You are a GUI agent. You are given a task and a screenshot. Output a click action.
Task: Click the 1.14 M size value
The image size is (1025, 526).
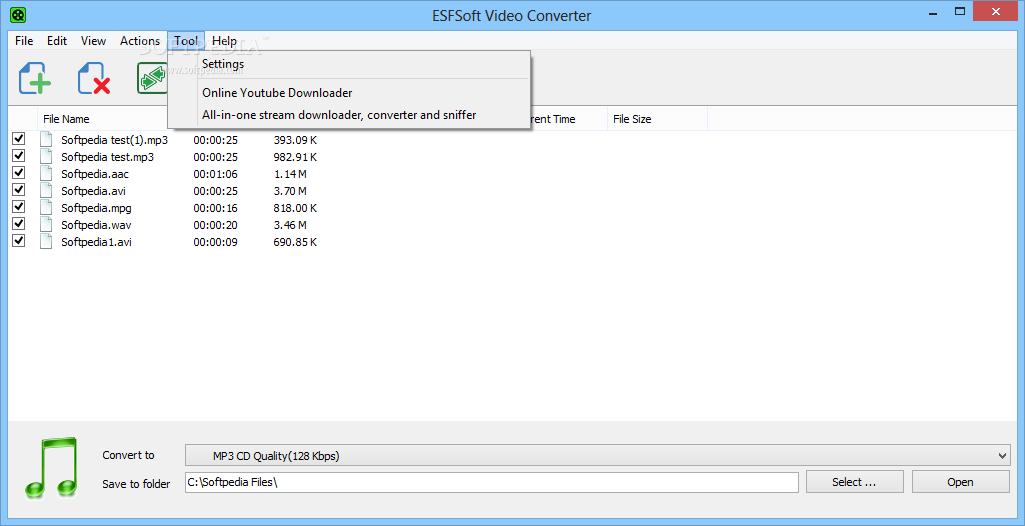pos(290,174)
